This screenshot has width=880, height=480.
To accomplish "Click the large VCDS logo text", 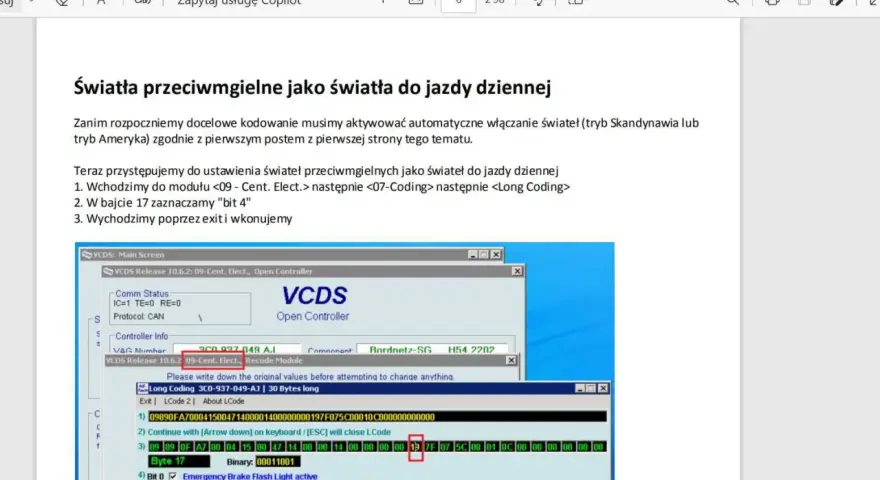I will click(314, 295).
